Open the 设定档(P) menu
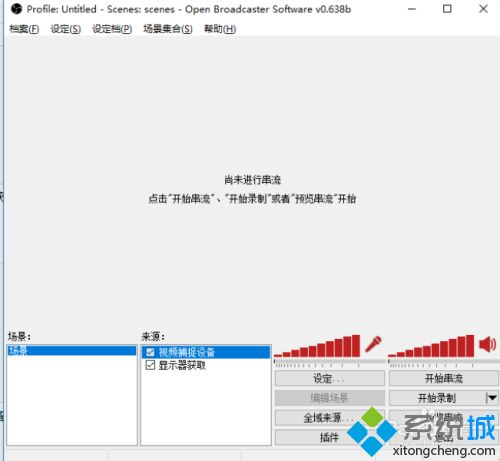This screenshot has height=461, width=500. [x=112, y=29]
